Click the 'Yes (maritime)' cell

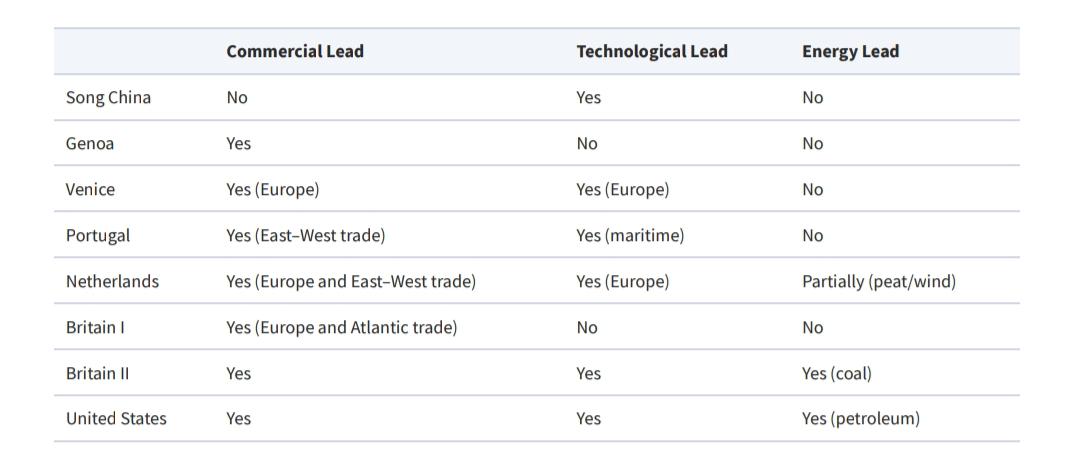(630, 235)
